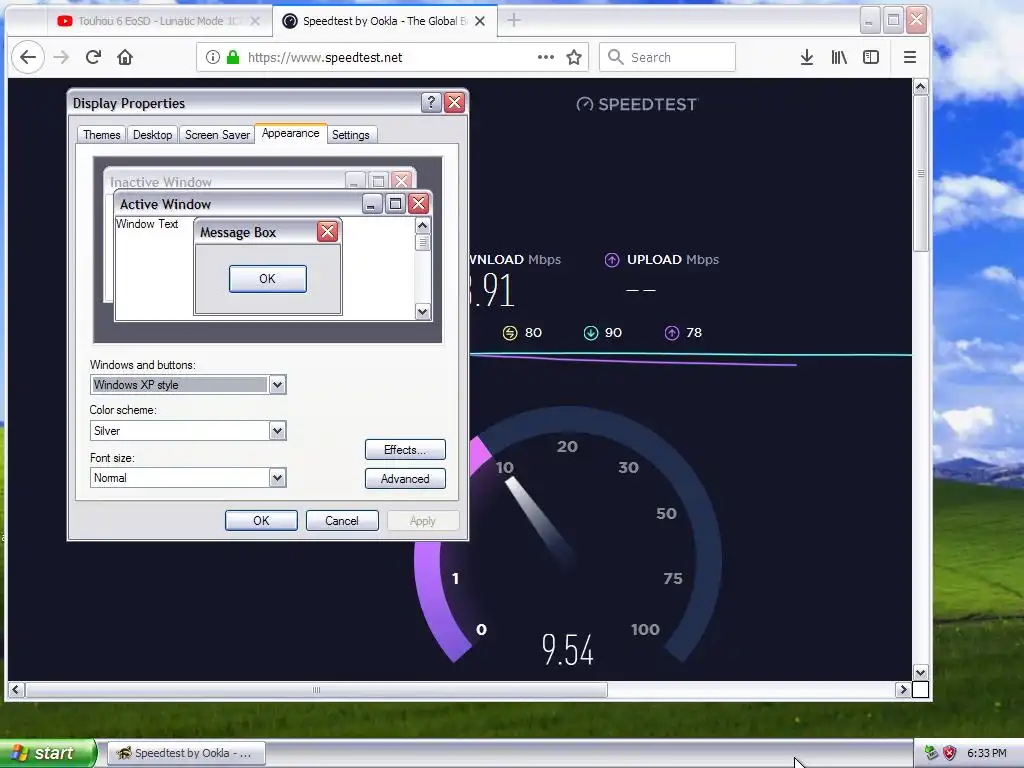Open the Windows start menu

[x=48, y=753]
